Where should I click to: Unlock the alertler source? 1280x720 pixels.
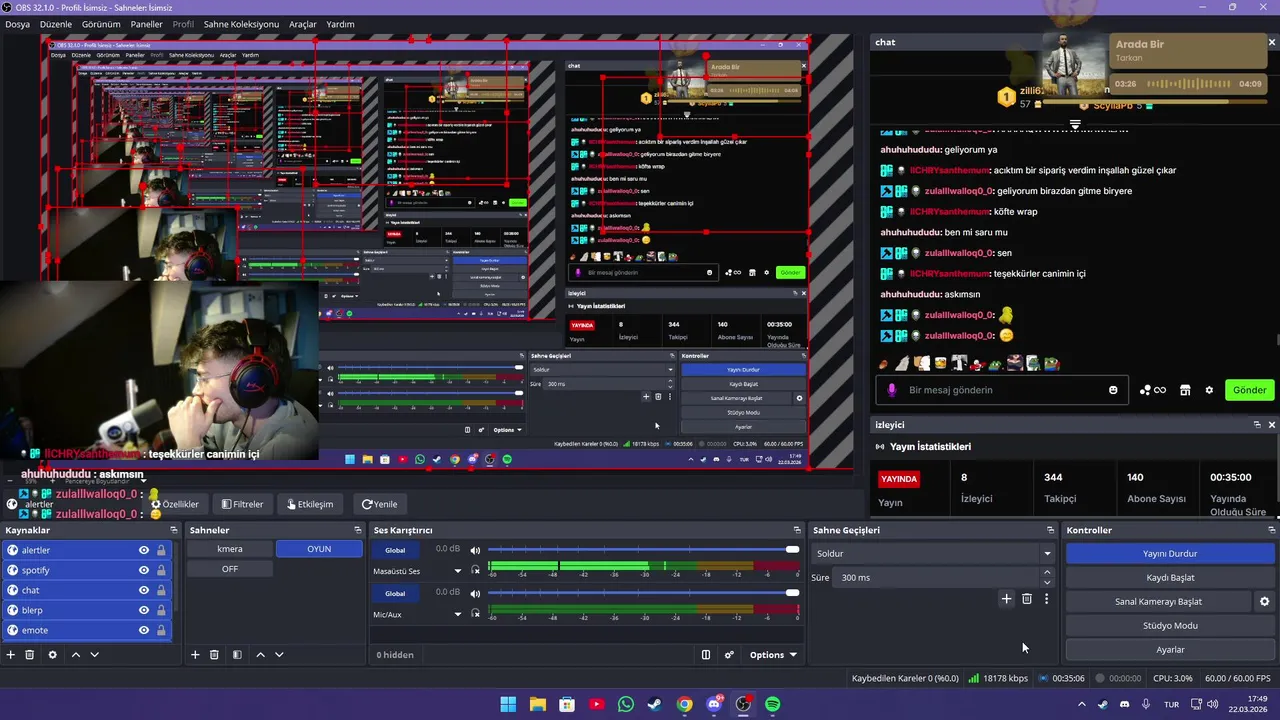coord(160,550)
